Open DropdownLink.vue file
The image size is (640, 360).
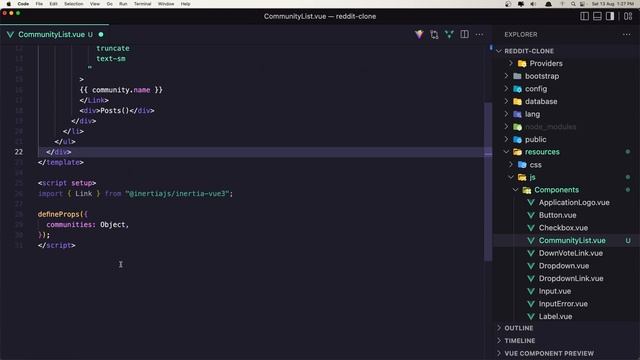pyautogui.click(x=571, y=278)
